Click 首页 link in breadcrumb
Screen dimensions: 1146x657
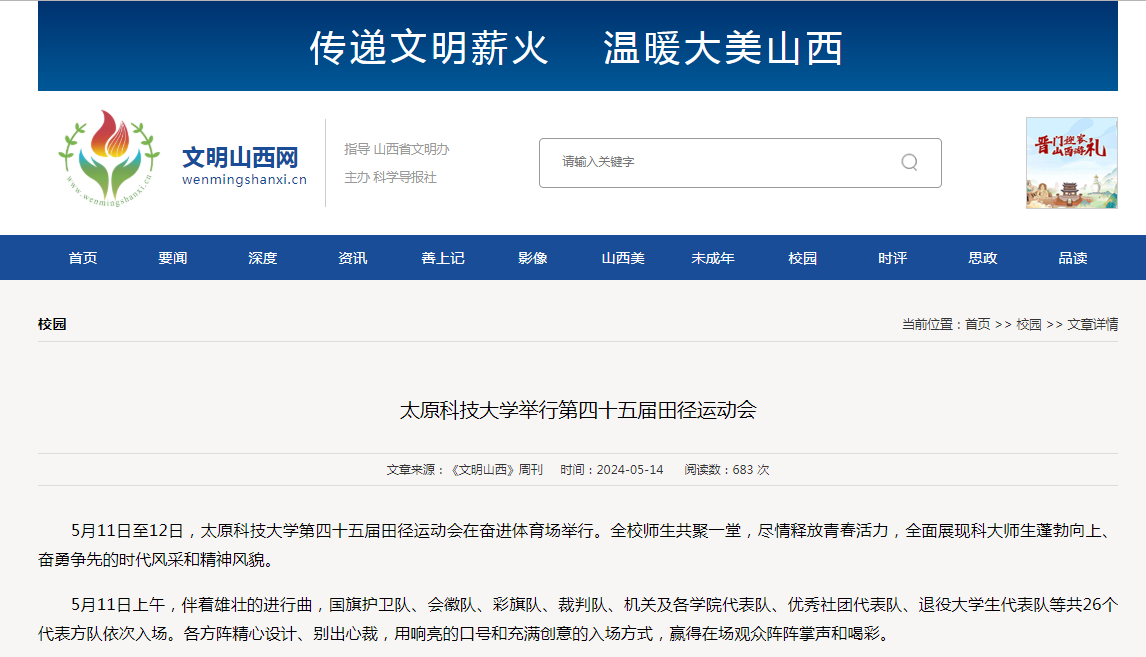click(x=977, y=324)
